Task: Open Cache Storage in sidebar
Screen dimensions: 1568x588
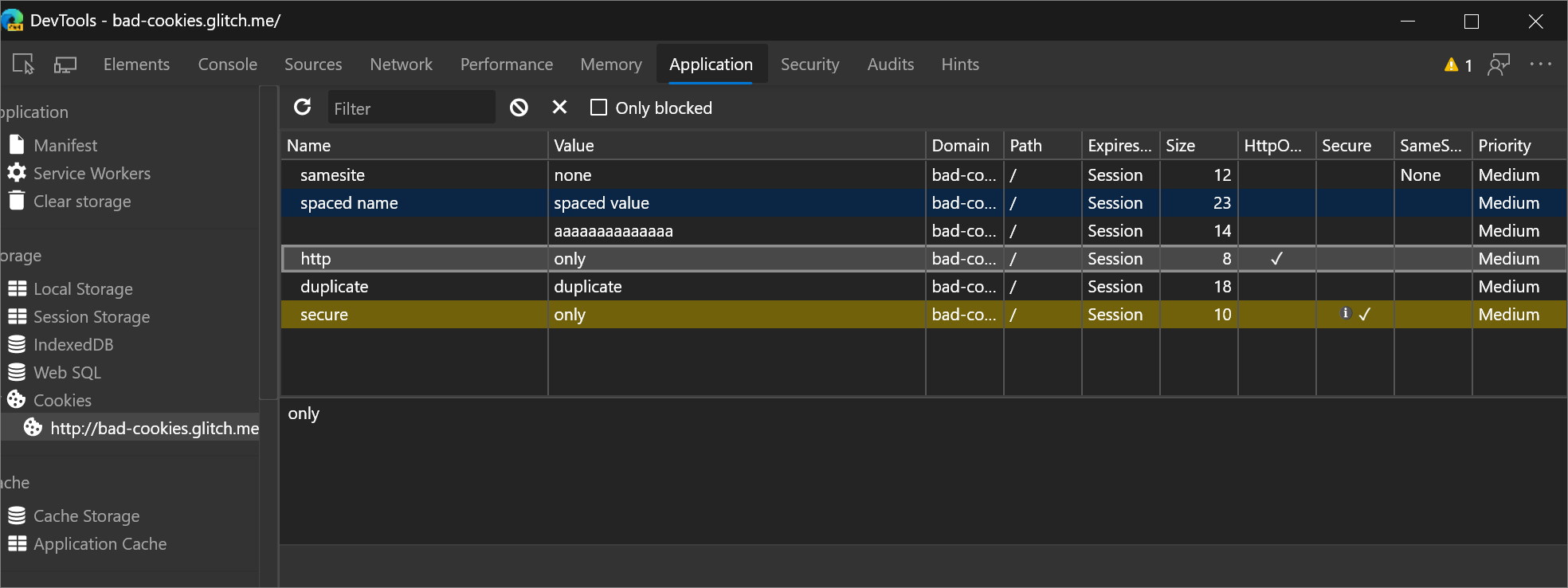Action: pyautogui.click(x=86, y=515)
